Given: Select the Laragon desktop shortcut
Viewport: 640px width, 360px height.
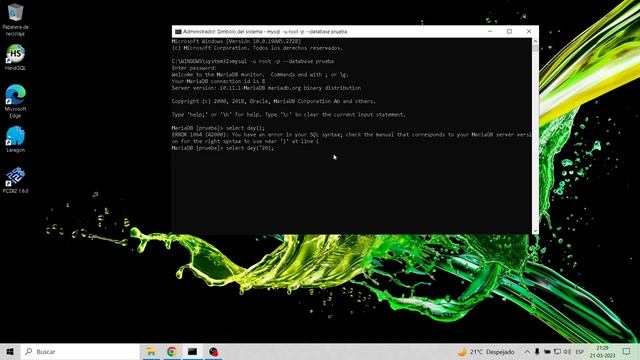Looking at the screenshot, I should click(x=16, y=139).
